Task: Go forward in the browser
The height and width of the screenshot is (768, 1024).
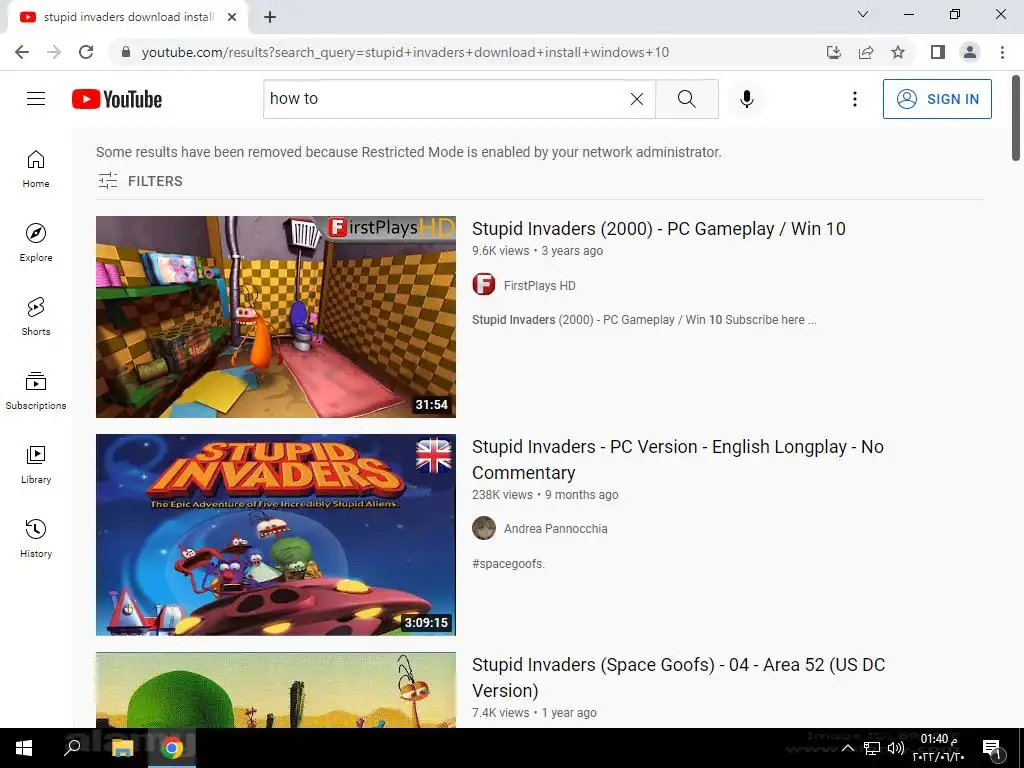Action: pos(54,52)
